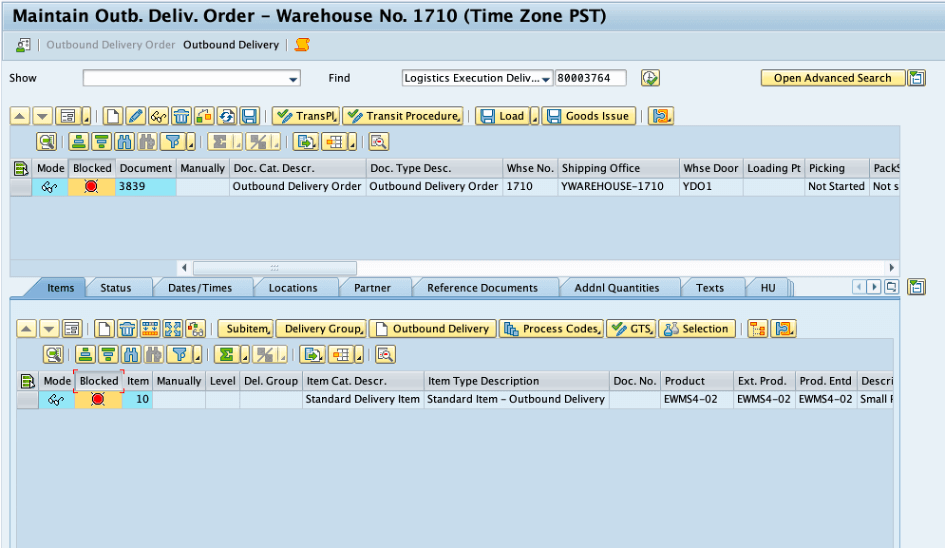The width and height of the screenshot is (945, 550).
Task: Open the filter dropdown arrow in header table toolbar
Action: [x=190, y=143]
